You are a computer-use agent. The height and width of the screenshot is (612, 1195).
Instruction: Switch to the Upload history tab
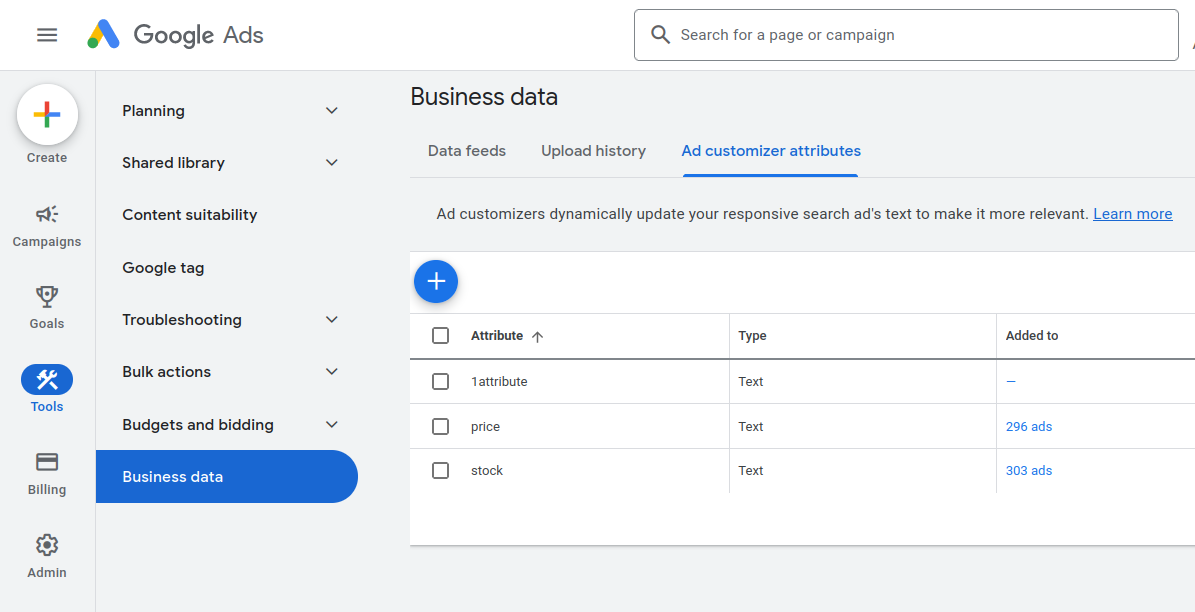coord(593,151)
